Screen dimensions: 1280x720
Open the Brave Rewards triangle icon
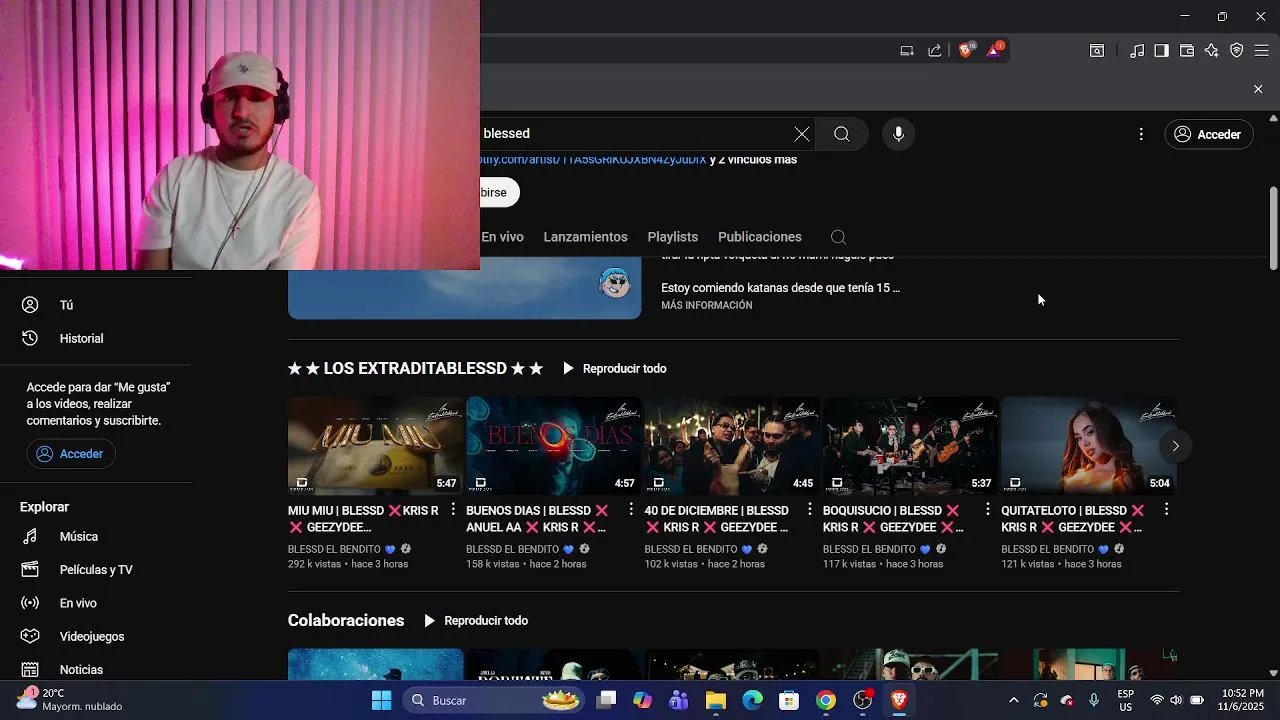(x=995, y=50)
